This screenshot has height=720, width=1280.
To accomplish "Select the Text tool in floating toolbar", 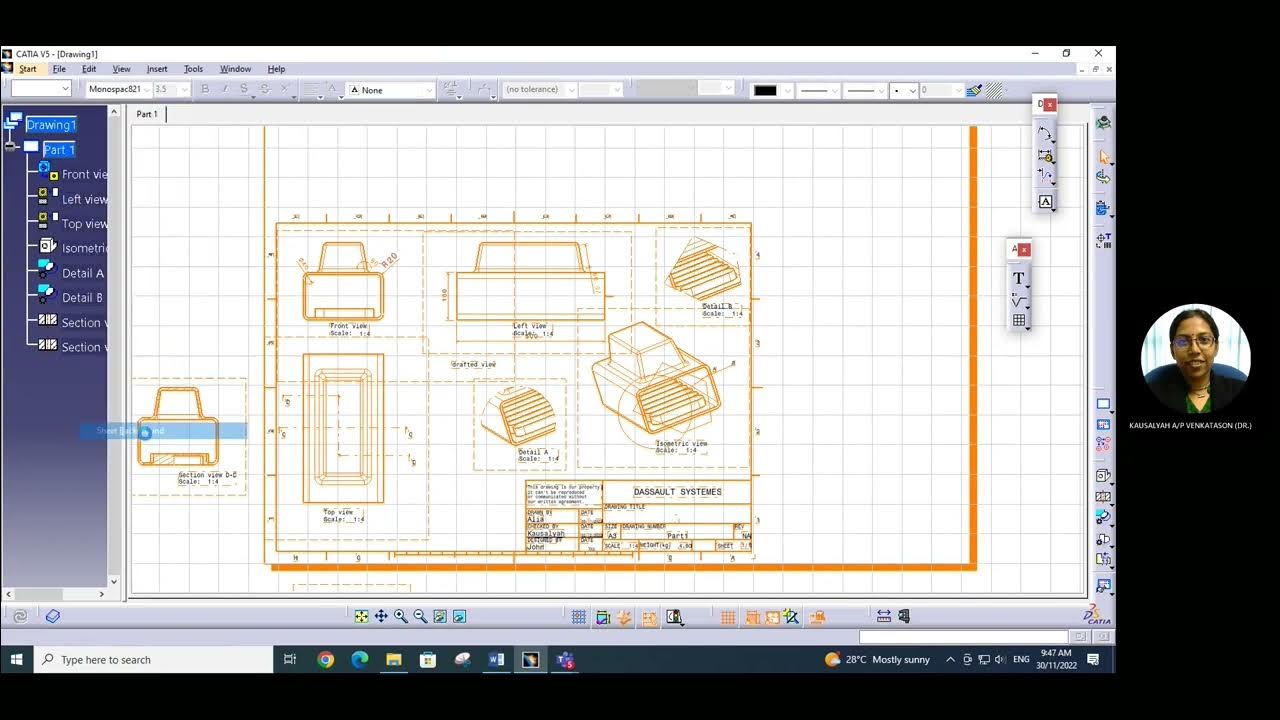I will [x=1018, y=278].
